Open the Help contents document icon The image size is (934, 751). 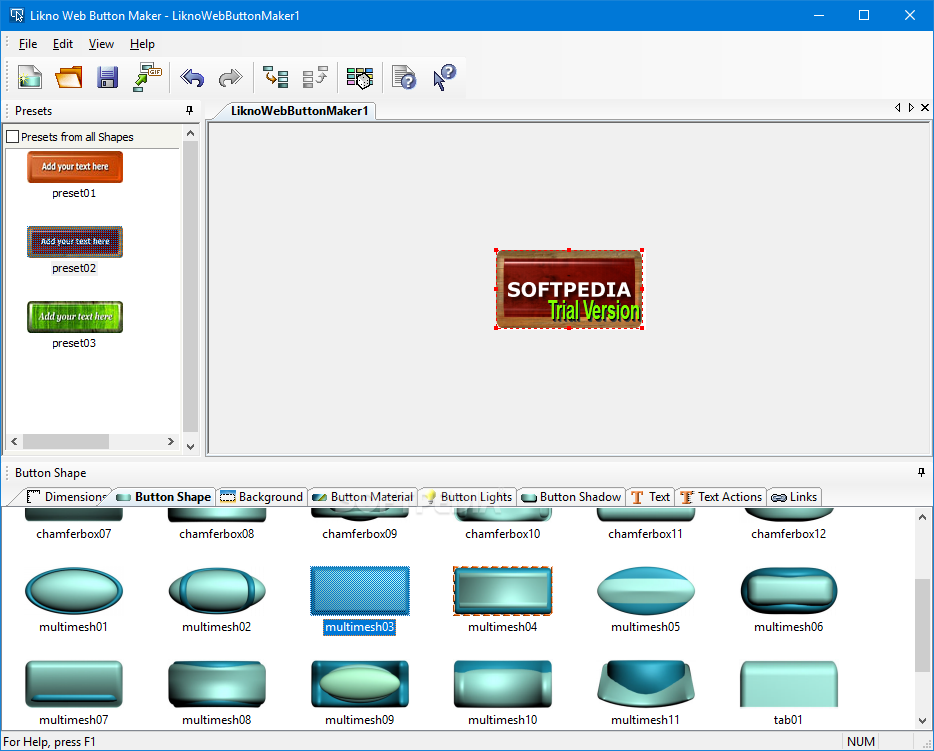[x=403, y=77]
